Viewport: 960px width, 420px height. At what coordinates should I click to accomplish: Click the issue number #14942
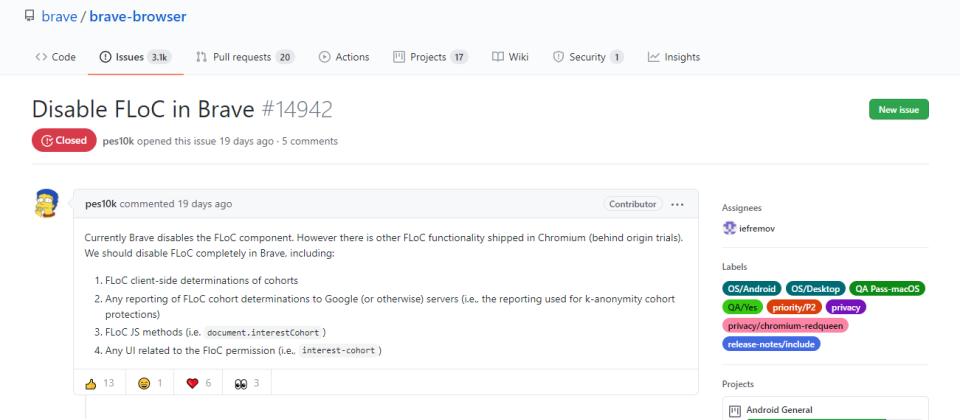coord(297,110)
